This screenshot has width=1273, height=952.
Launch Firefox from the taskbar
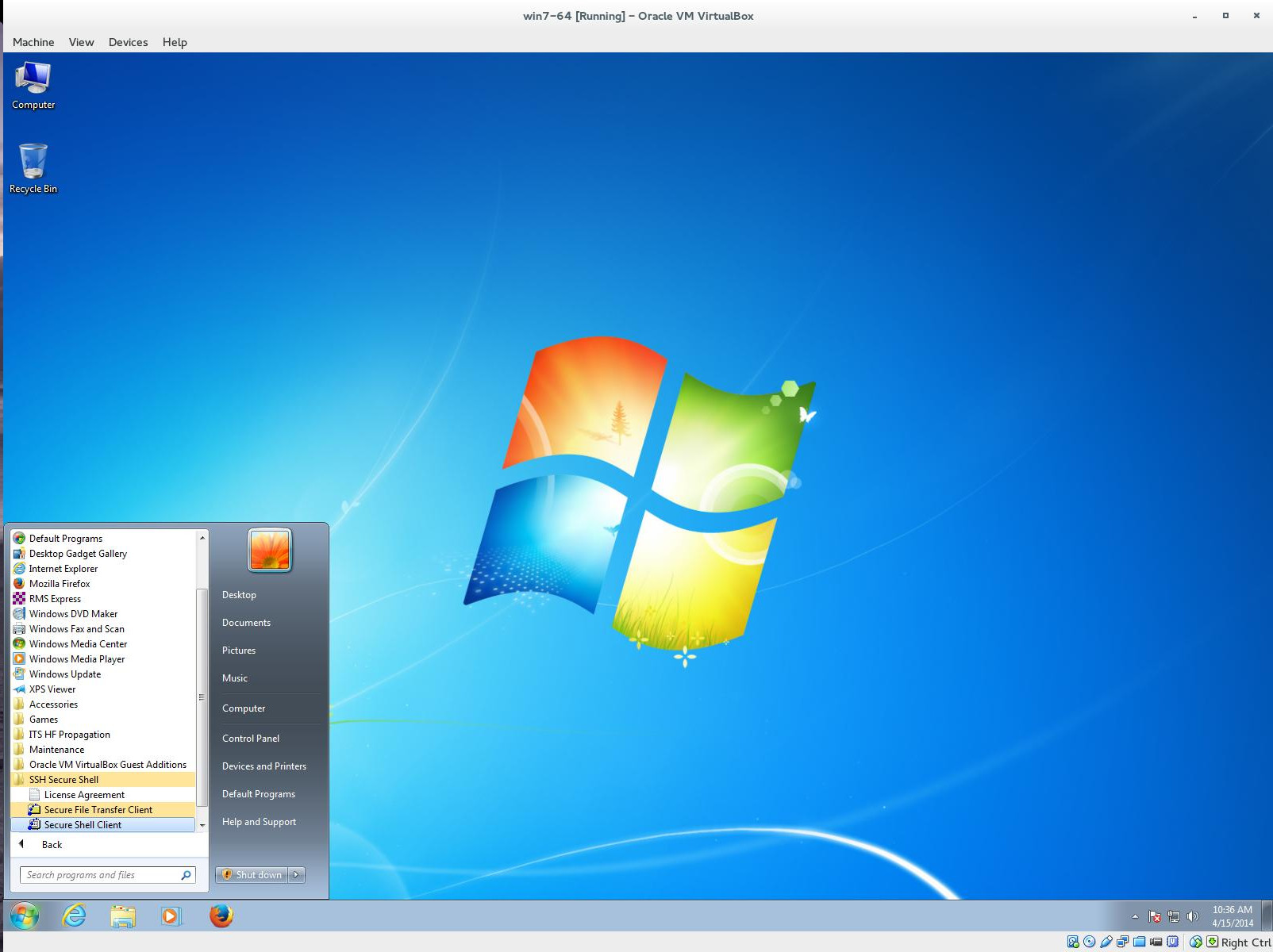tap(221, 916)
